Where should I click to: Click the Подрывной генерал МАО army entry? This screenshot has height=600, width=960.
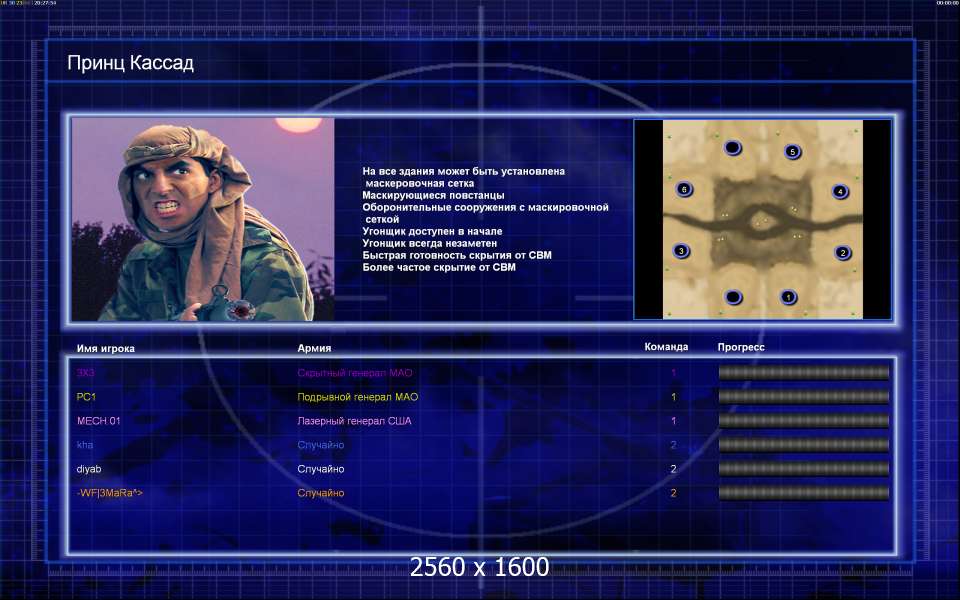pyautogui.click(x=357, y=397)
